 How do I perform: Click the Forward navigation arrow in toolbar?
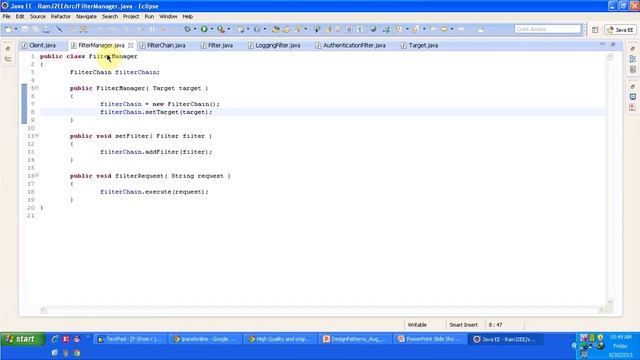coord(461,29)
